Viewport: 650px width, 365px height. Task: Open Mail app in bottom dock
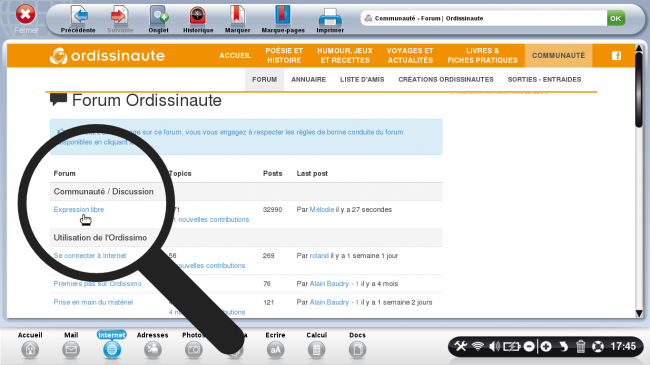click(x=71, y=349)
